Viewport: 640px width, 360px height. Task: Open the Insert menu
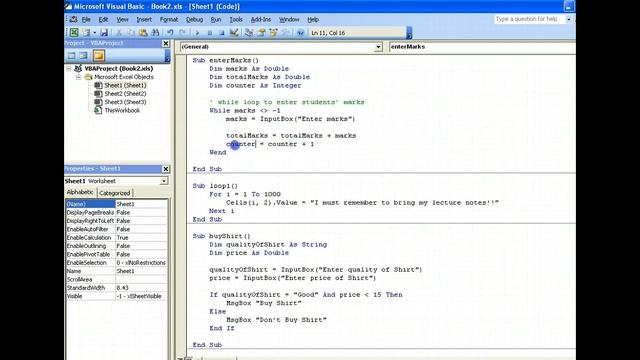144,20
